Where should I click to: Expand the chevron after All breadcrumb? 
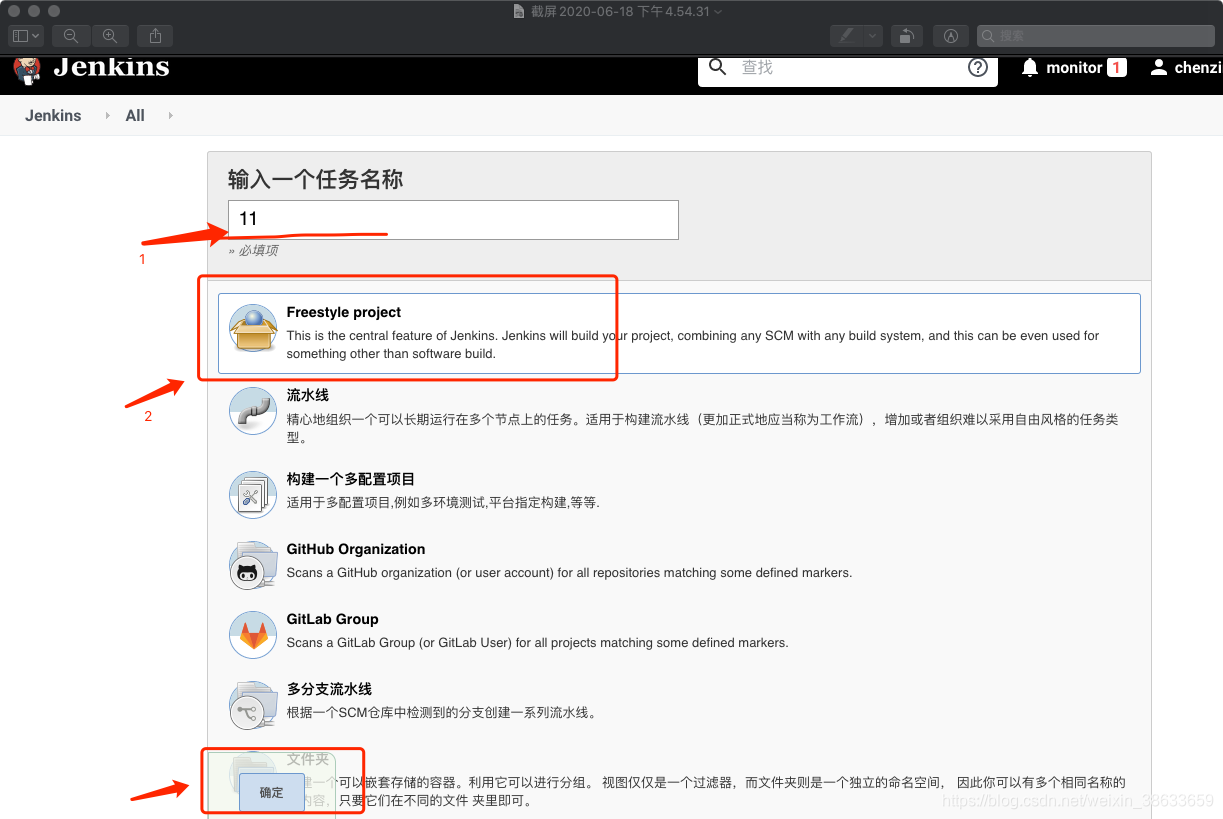pos(170,116)
